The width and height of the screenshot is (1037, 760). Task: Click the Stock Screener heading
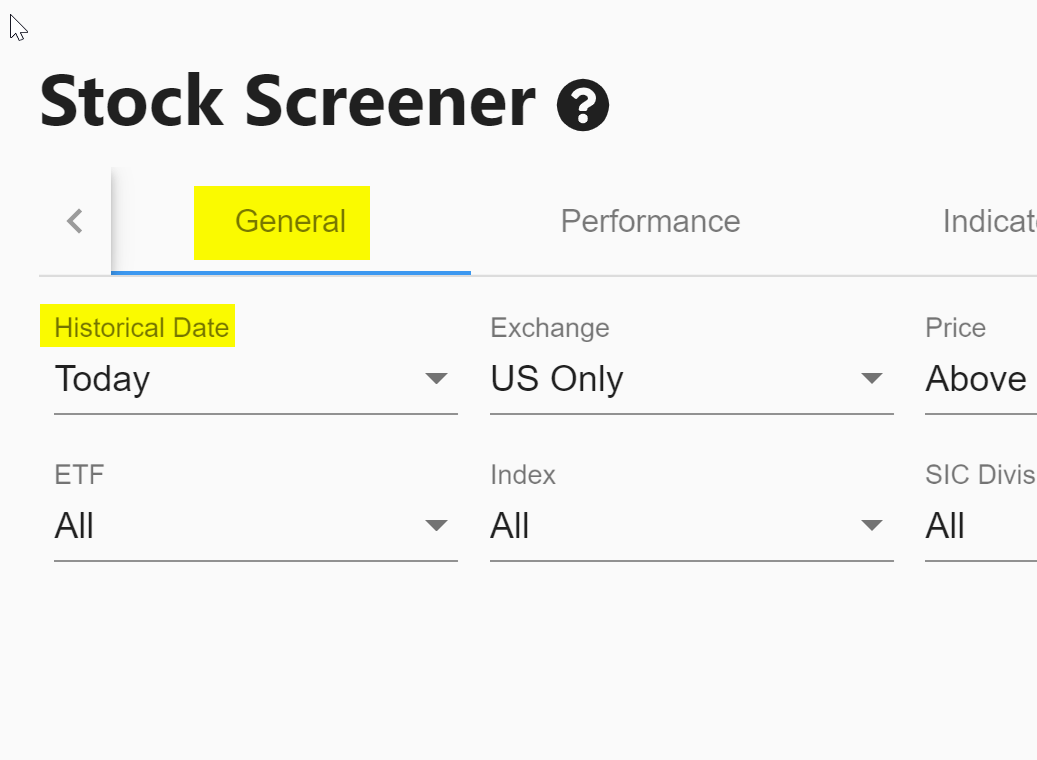pos(288,102)
